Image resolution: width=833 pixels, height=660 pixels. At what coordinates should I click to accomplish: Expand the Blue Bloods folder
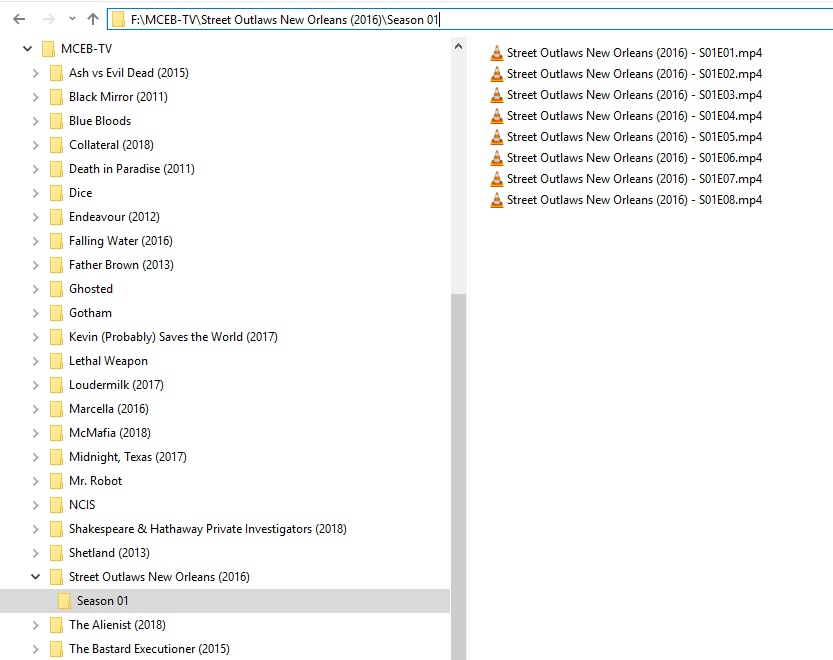click(x=36, y=121)
